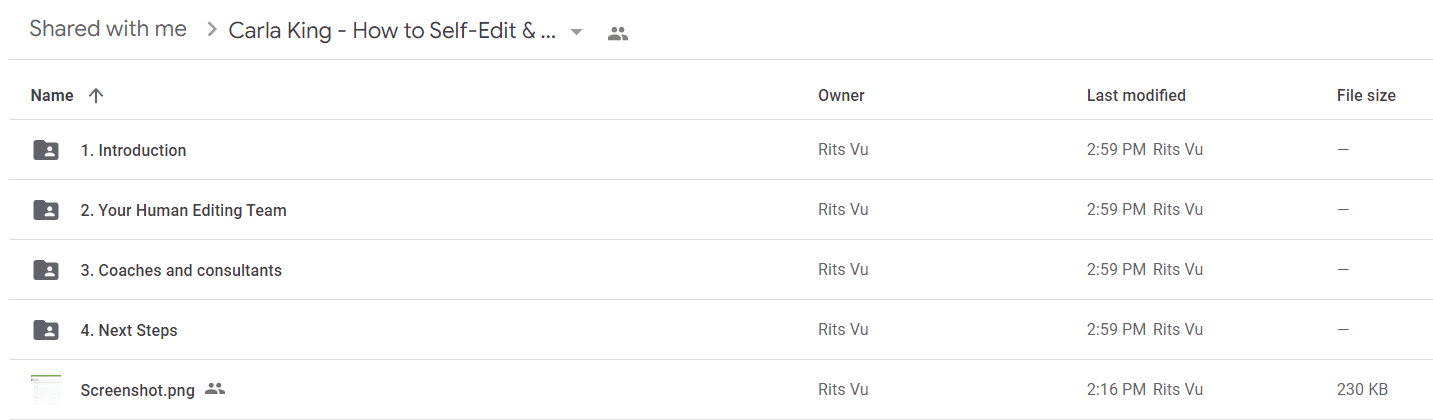Screen dimensions: 1433x420
Task: Select the 2. Your Human Editing Team row
Action: [x=720, y=210]
